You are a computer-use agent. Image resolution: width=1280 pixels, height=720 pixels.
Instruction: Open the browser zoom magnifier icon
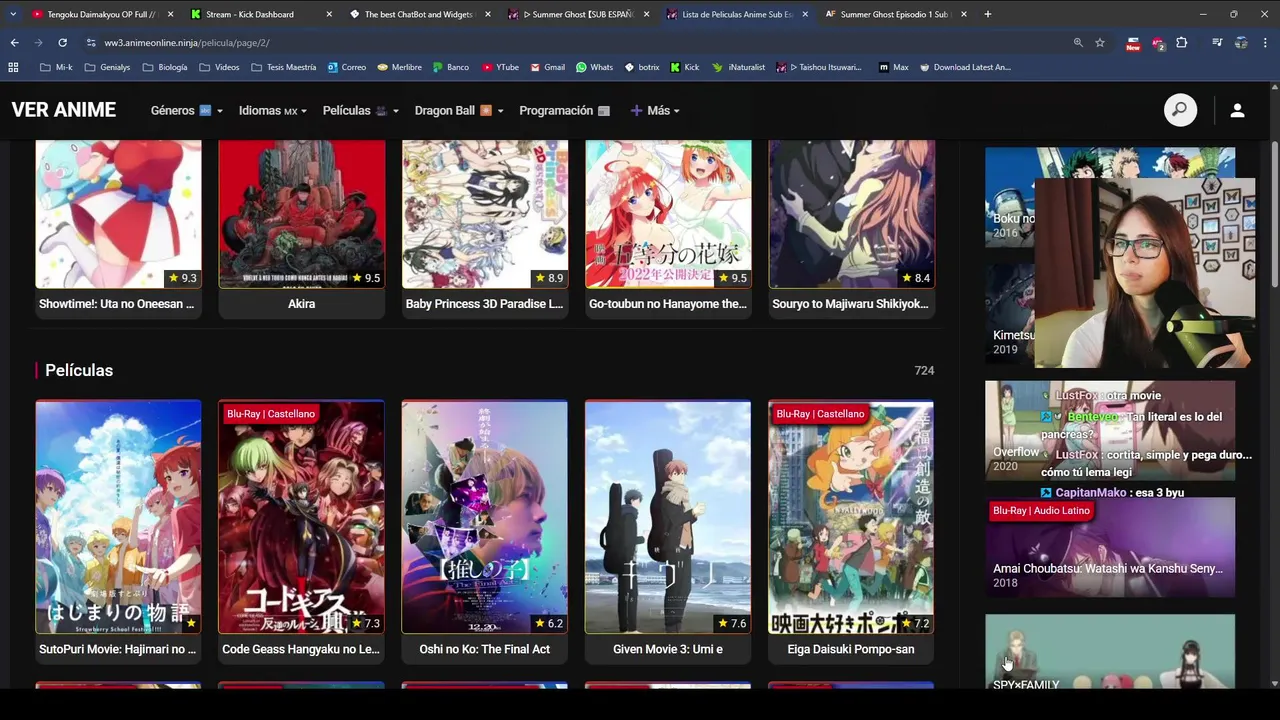[x=1078, y=43]
